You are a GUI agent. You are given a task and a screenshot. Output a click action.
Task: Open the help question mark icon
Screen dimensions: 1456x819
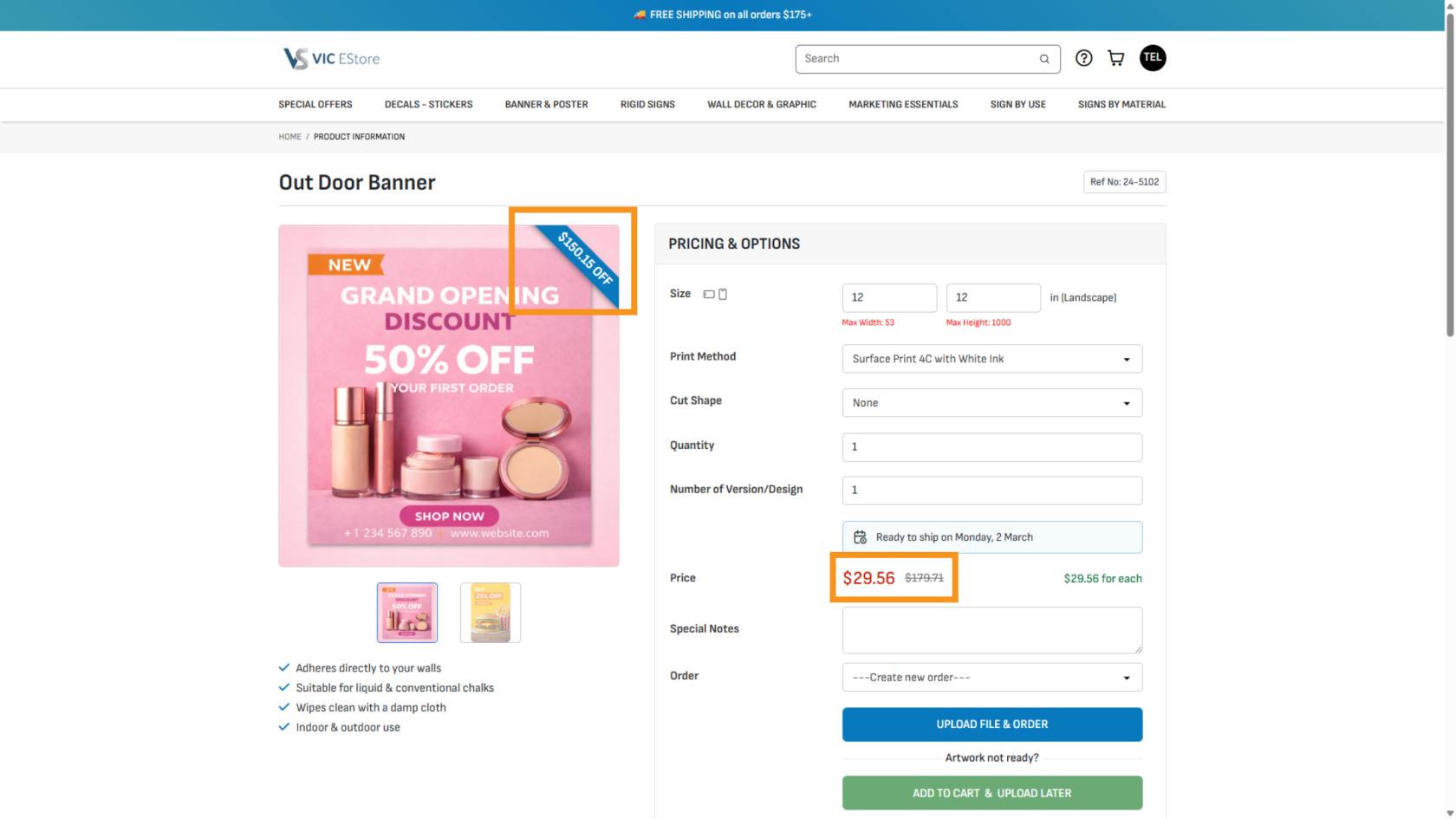click(1083, 58)
